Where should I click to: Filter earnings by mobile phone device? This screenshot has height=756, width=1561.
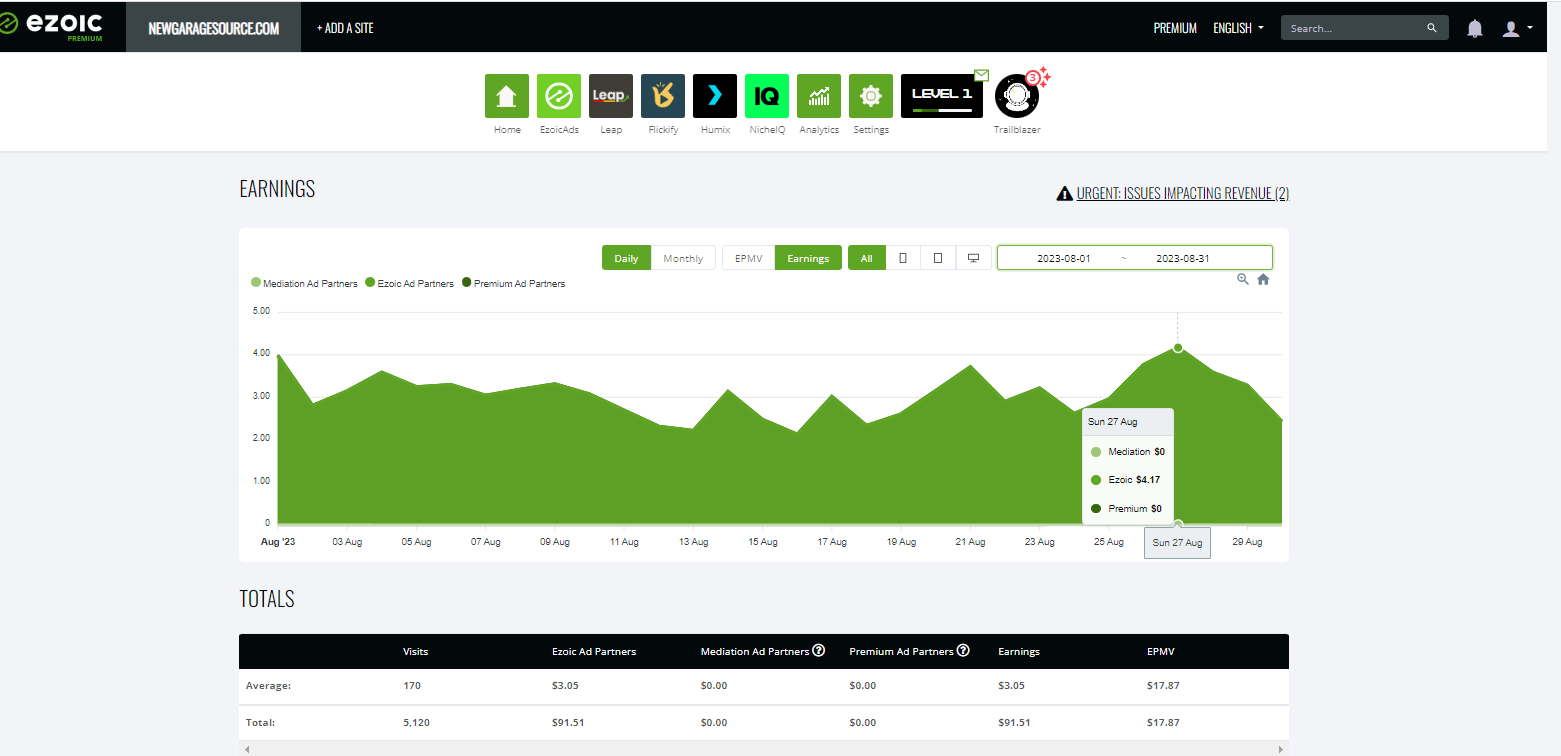pyautogui.click(x=903, y=258)
